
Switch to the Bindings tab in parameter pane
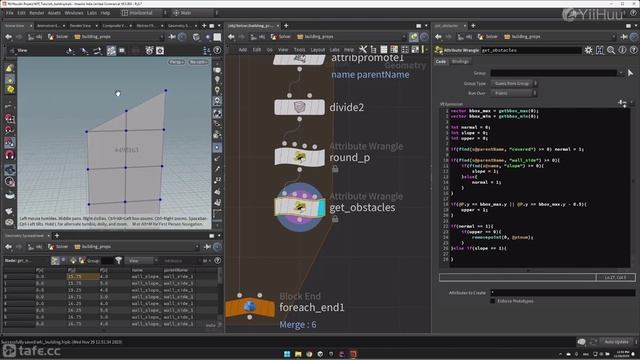(x=460, y=62)
